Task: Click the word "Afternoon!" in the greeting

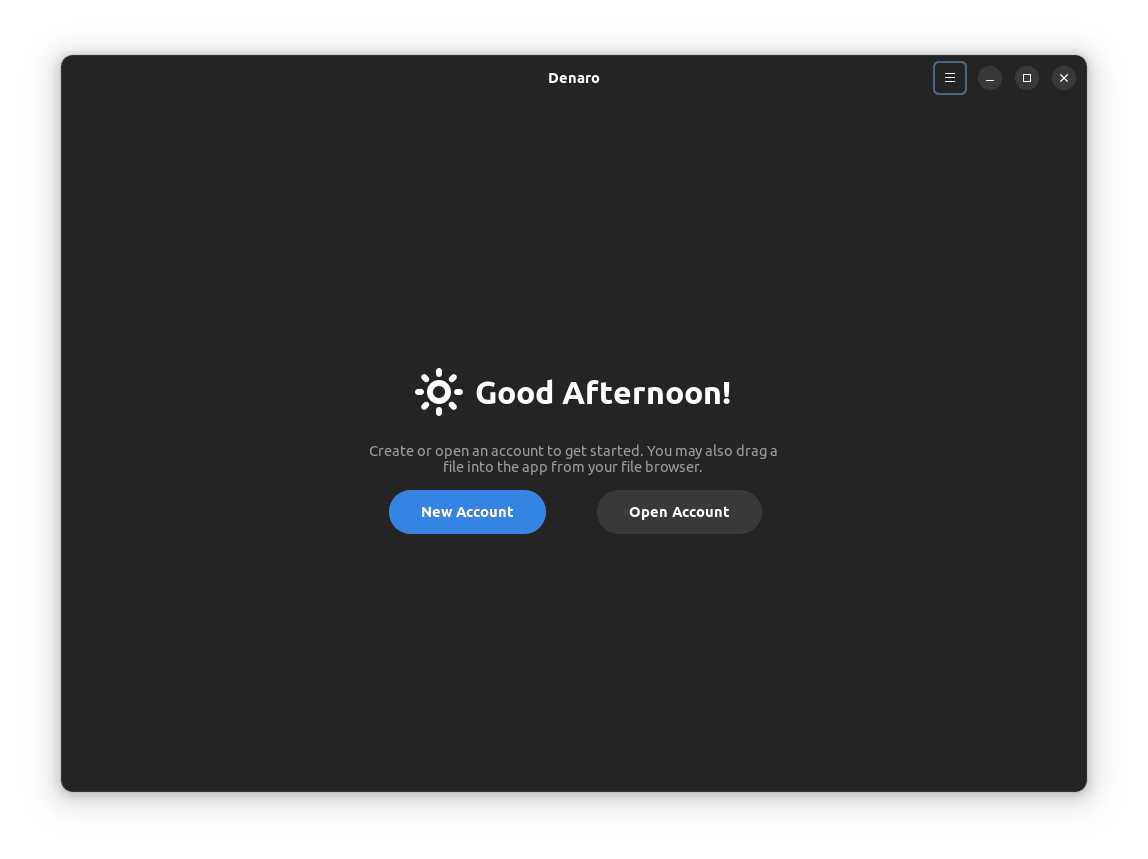Action: [x=646, y=393]
